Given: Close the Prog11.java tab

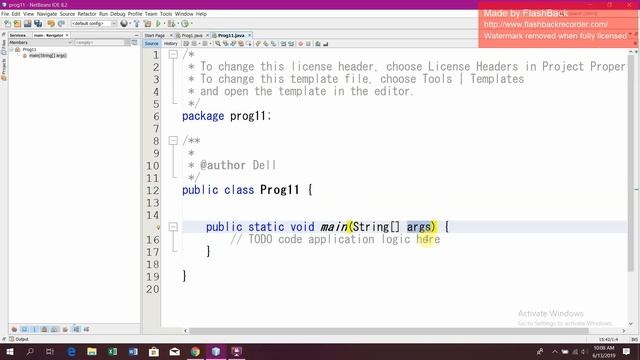Looking at the screenshot, I should tap(249, 36).
